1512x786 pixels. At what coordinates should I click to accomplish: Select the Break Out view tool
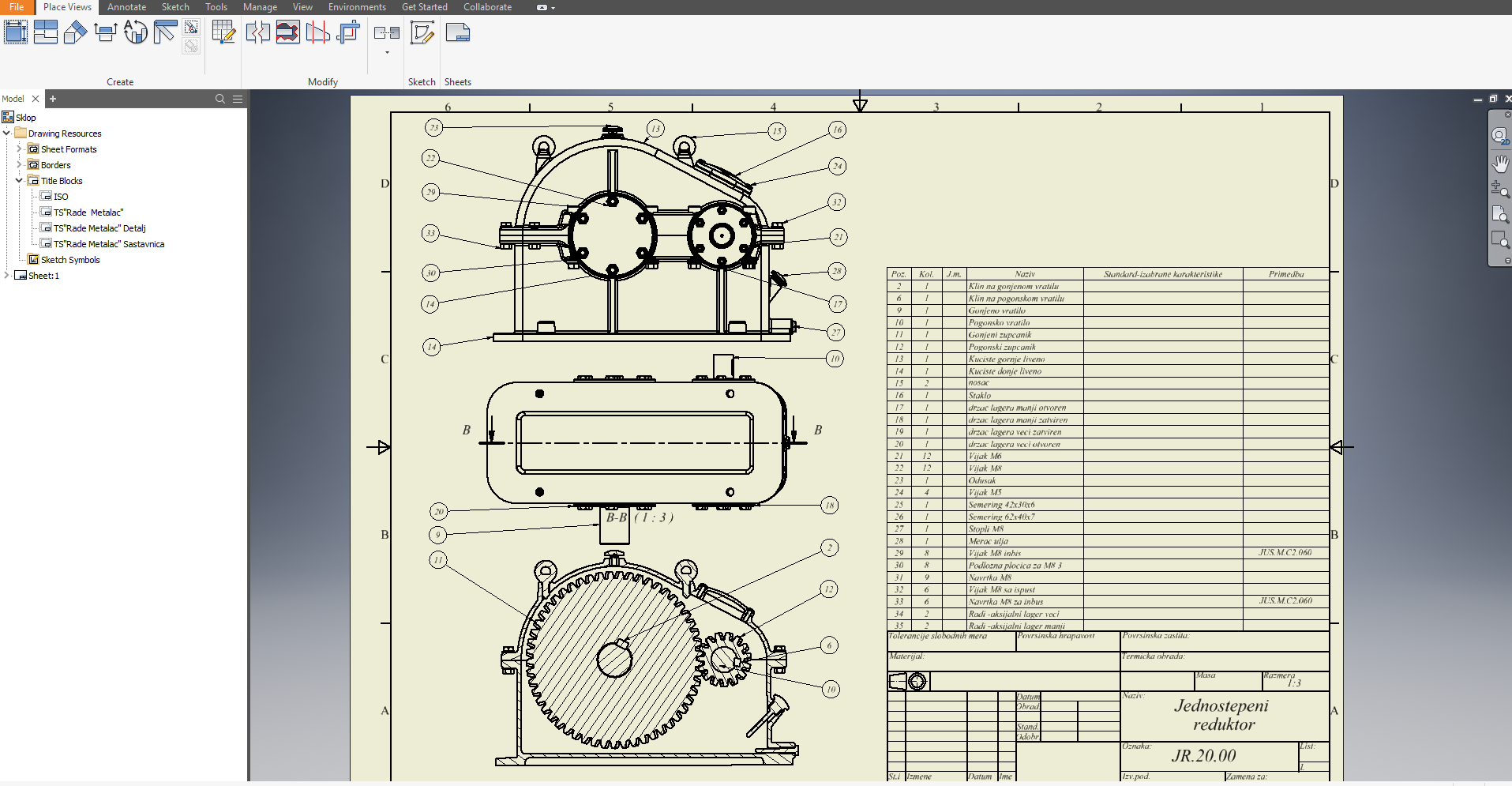coord(287,32)
